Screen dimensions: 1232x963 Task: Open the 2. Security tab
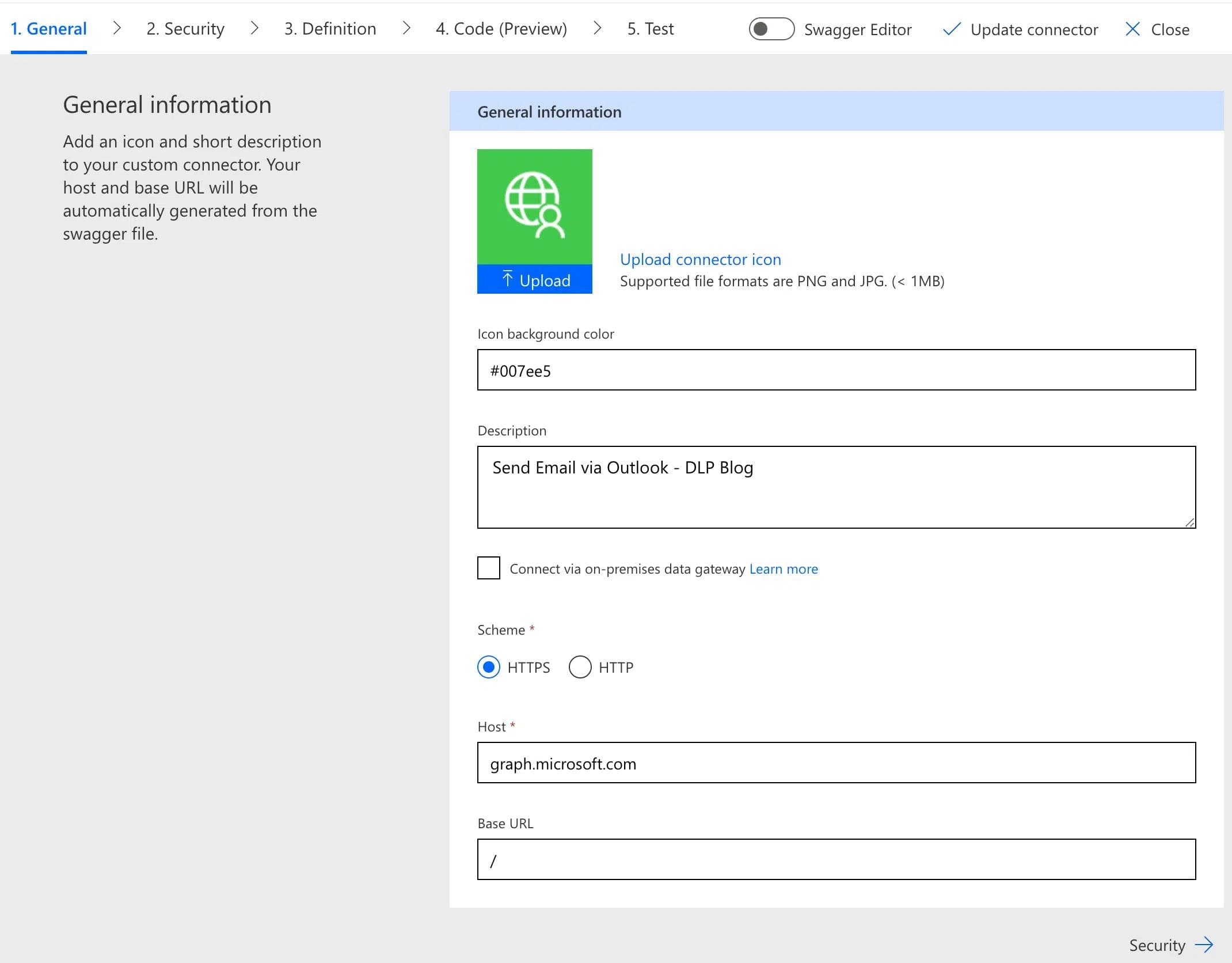(x=185, y=29)
